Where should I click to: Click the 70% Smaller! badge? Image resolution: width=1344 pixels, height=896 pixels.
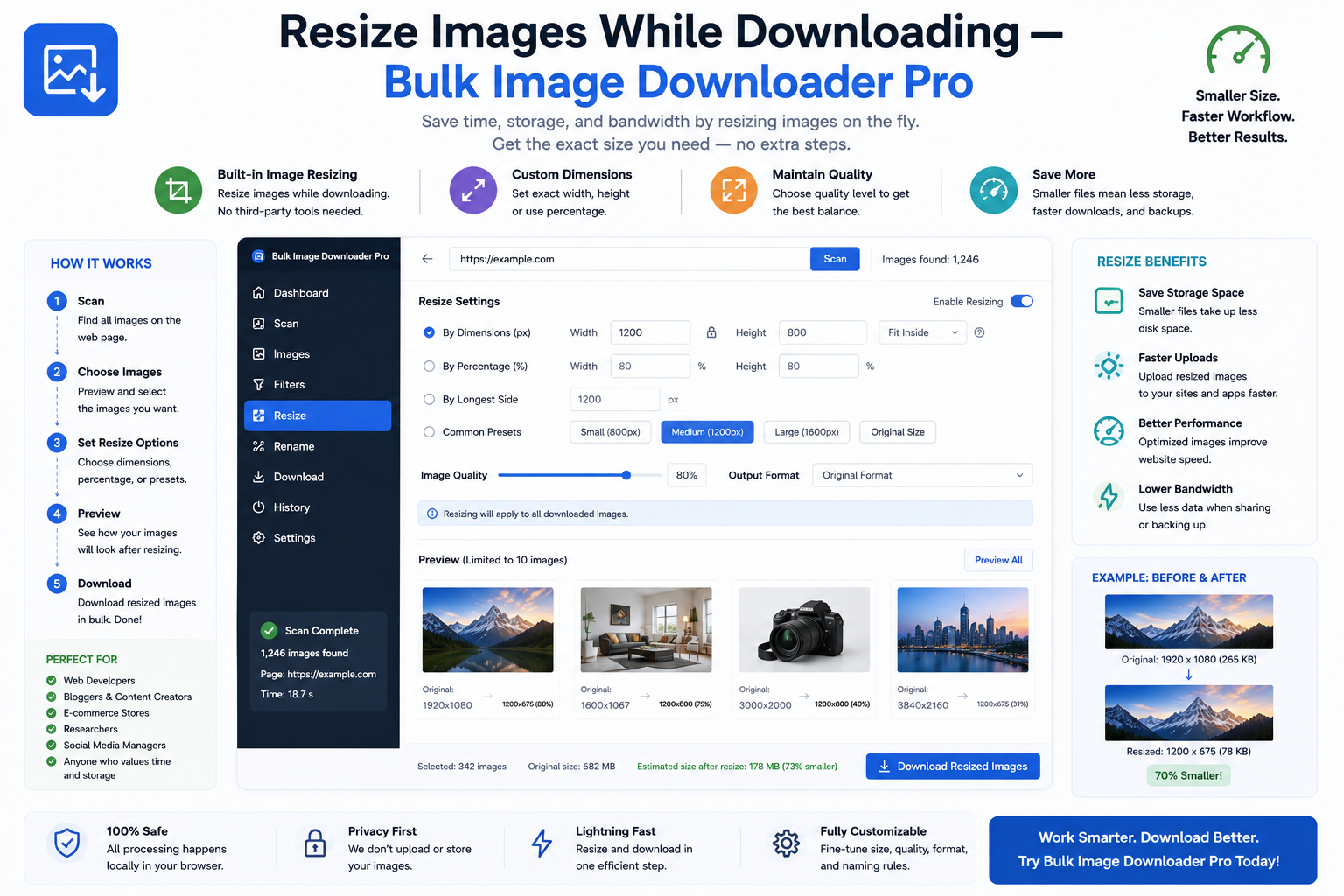[x=1188, y=775]
